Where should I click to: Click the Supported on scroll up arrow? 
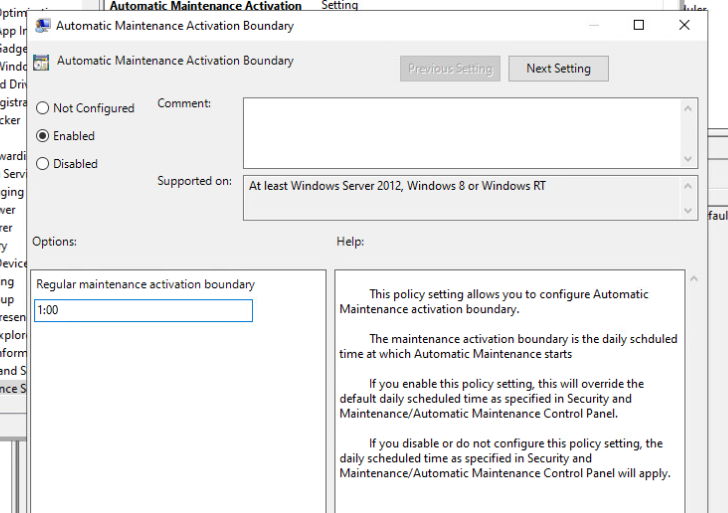(688, 186)
